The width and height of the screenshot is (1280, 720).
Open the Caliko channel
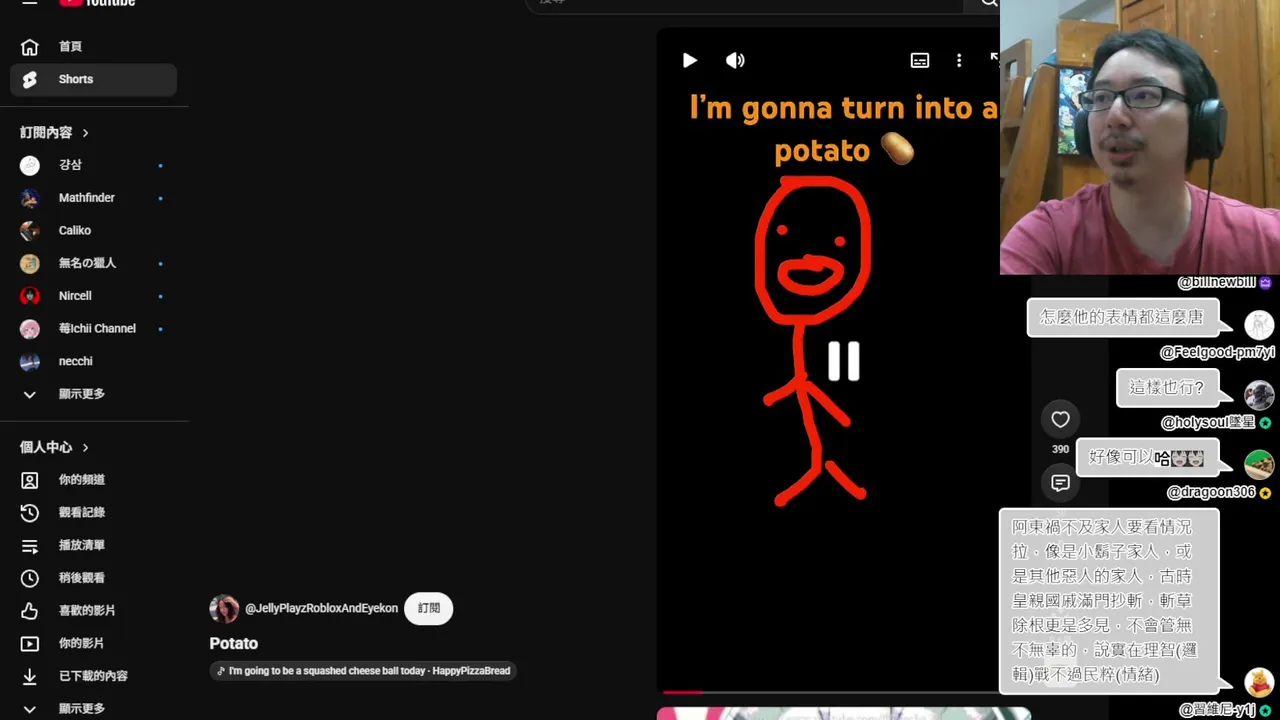pos(93,230)
